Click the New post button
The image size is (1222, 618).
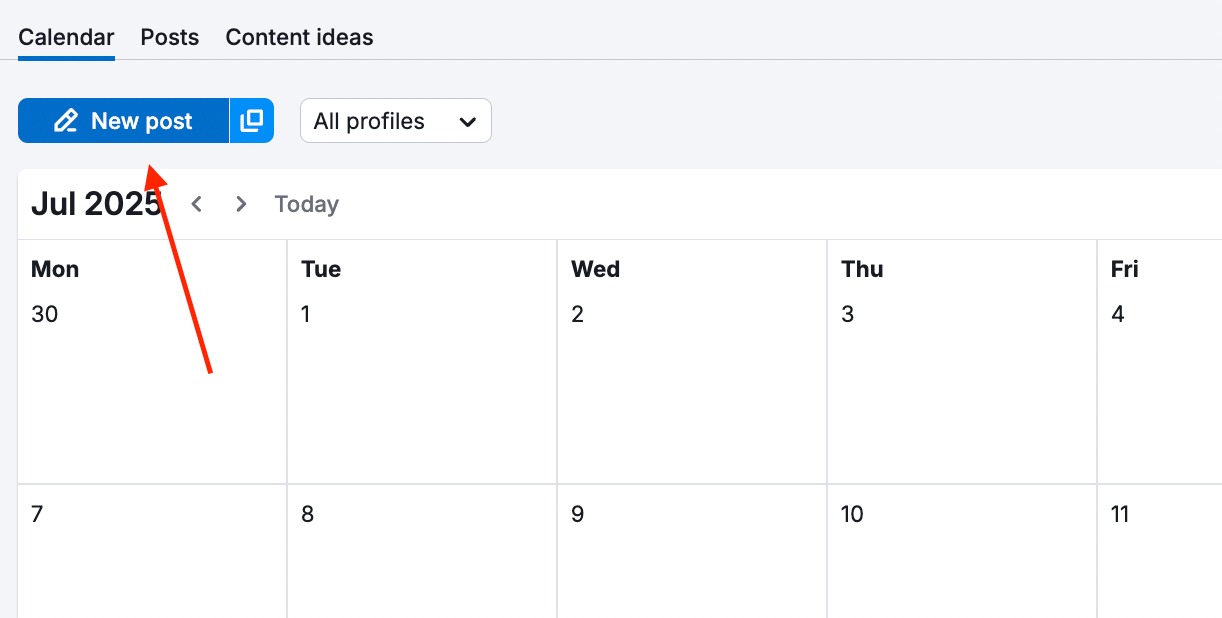(x=124, y=121)
